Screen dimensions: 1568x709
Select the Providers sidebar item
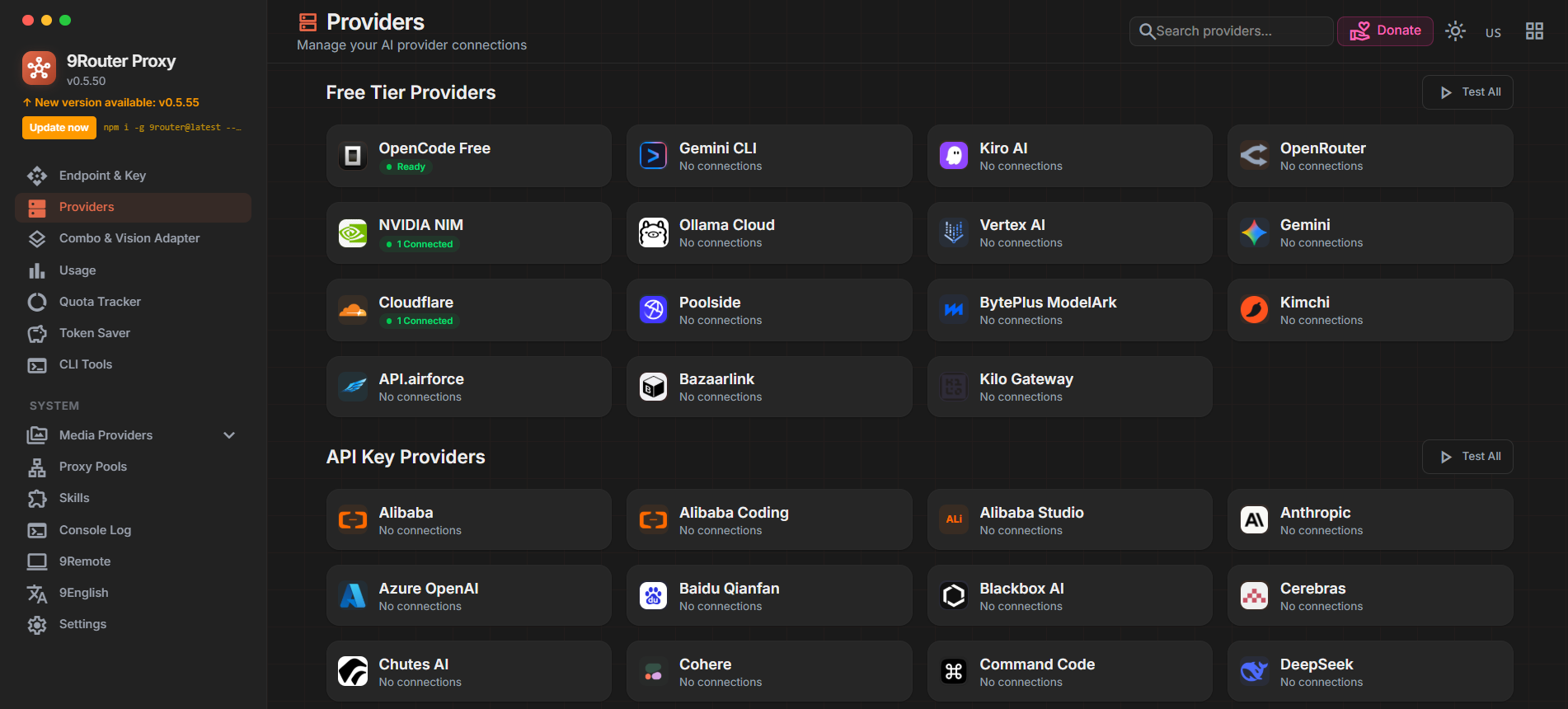coord(134,207)
